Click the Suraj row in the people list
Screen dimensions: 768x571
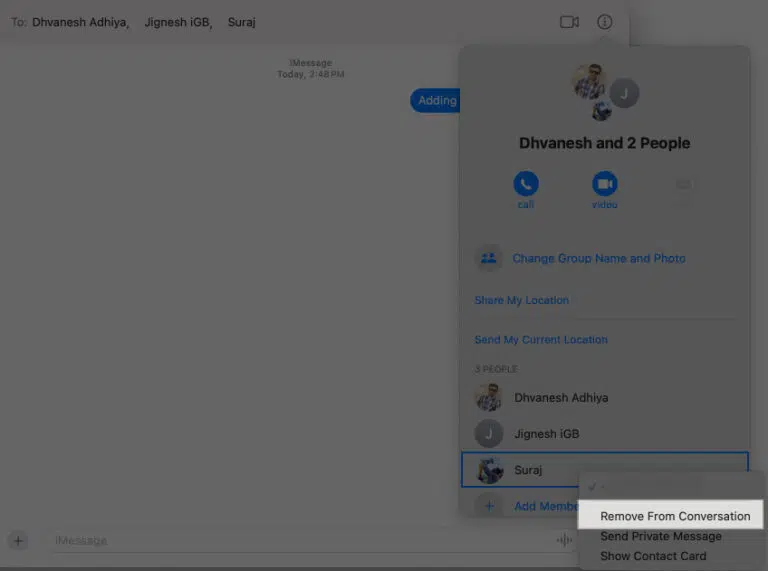pyautogui.click(x=530, y=469)
